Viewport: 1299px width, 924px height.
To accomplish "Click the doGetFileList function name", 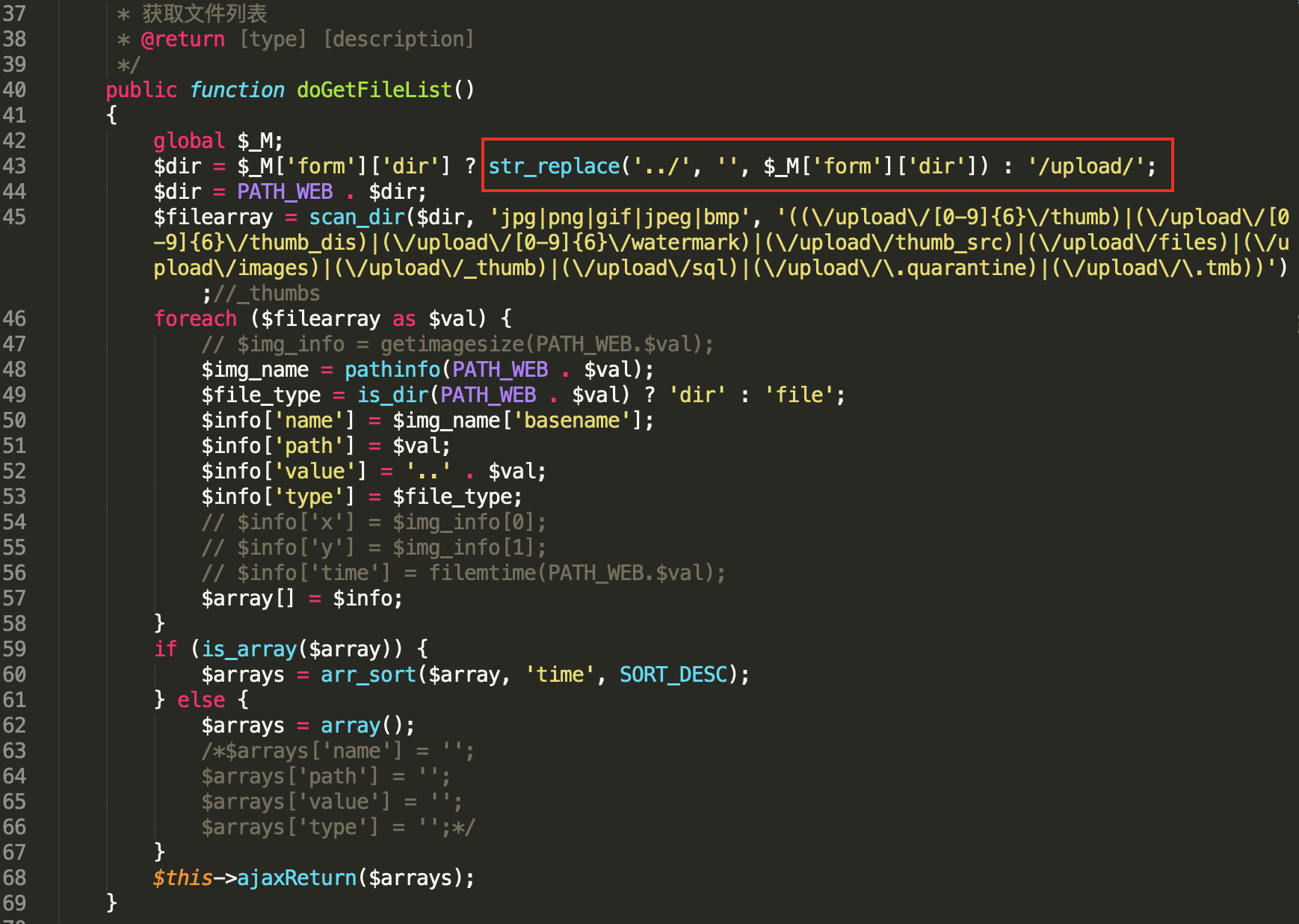I will tap(374, 90).
